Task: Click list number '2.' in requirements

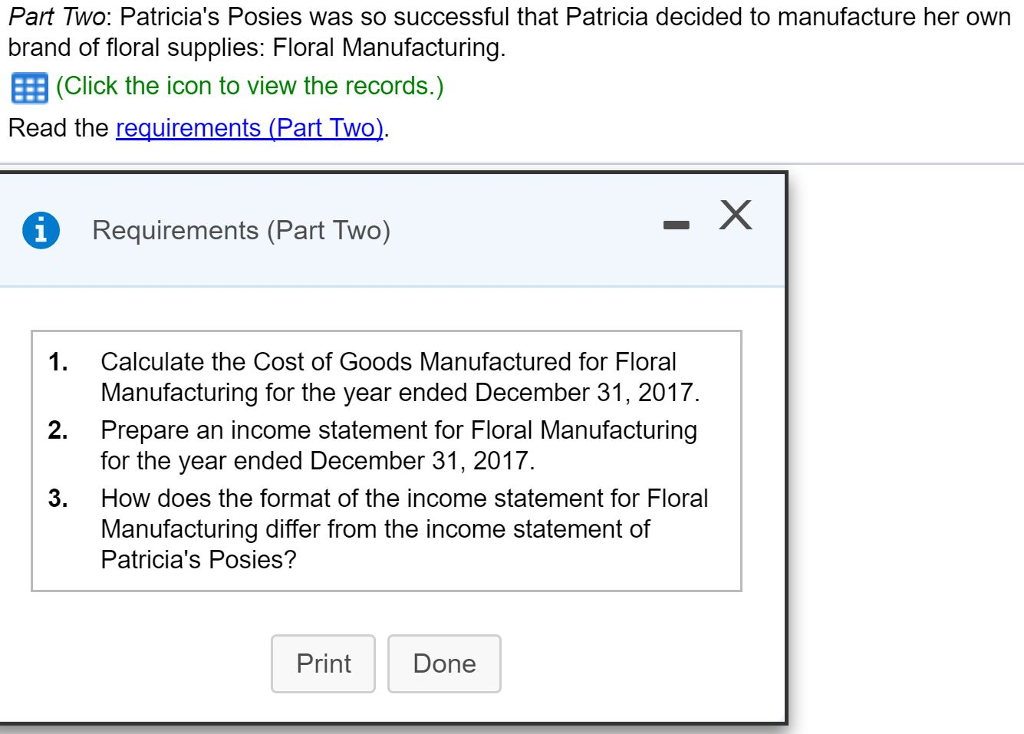Action: [x=59, y=431]
